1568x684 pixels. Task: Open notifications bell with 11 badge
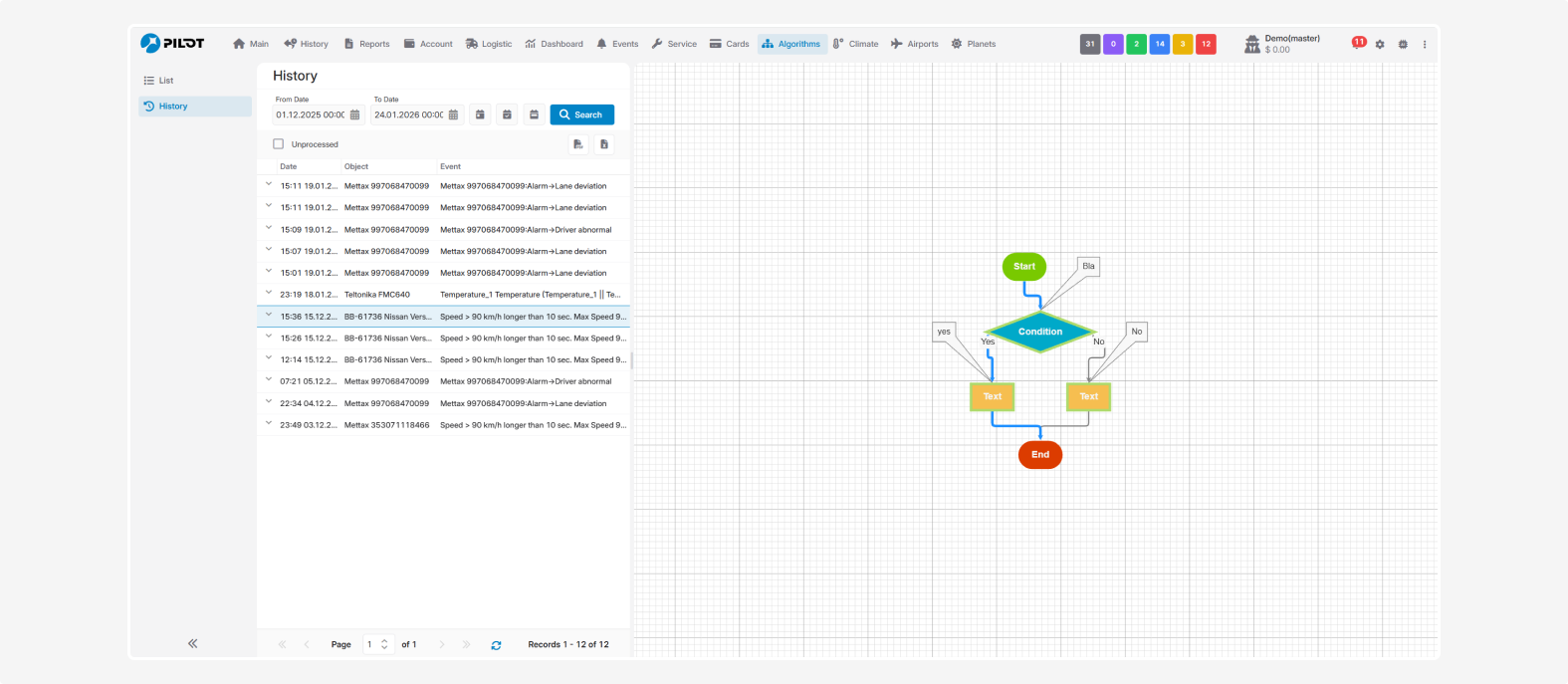point(1358,43)
